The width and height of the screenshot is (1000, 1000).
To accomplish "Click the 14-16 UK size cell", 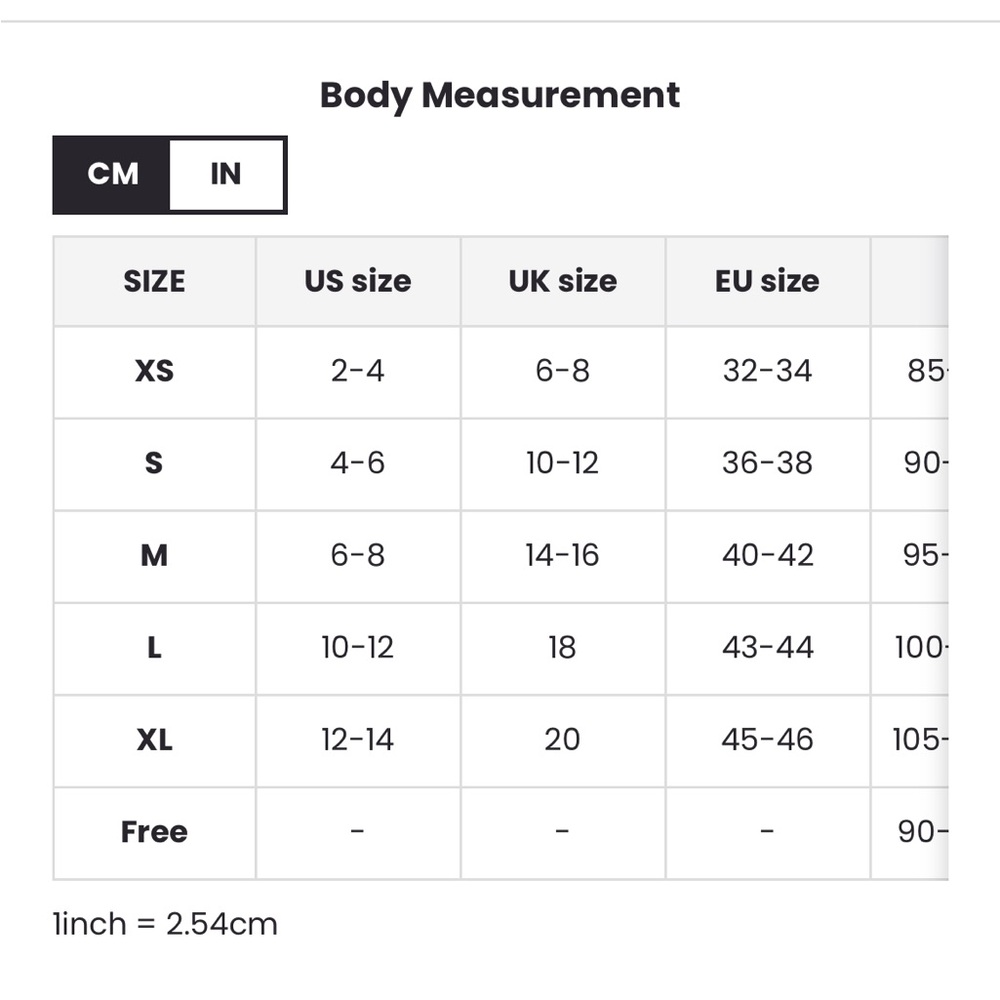I will pos(562,556).
